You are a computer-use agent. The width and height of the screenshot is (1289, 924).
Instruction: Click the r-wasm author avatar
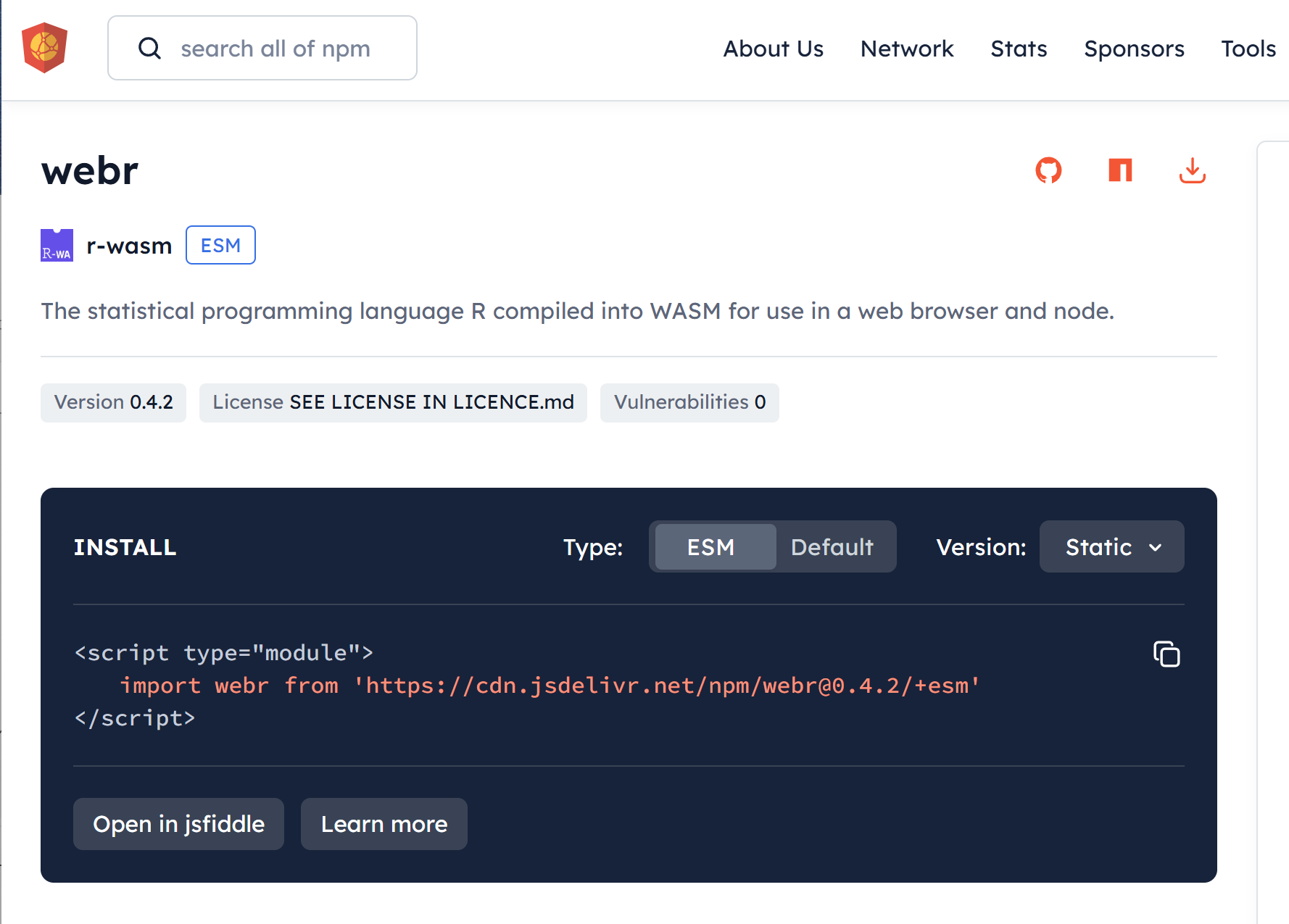tap(57, 245)
